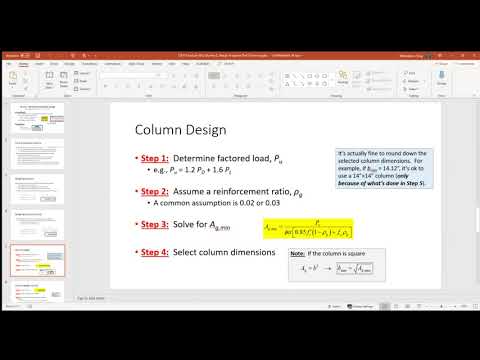Click the Comments button
This screenshot has width=480, height=360.
click(465, 64)
